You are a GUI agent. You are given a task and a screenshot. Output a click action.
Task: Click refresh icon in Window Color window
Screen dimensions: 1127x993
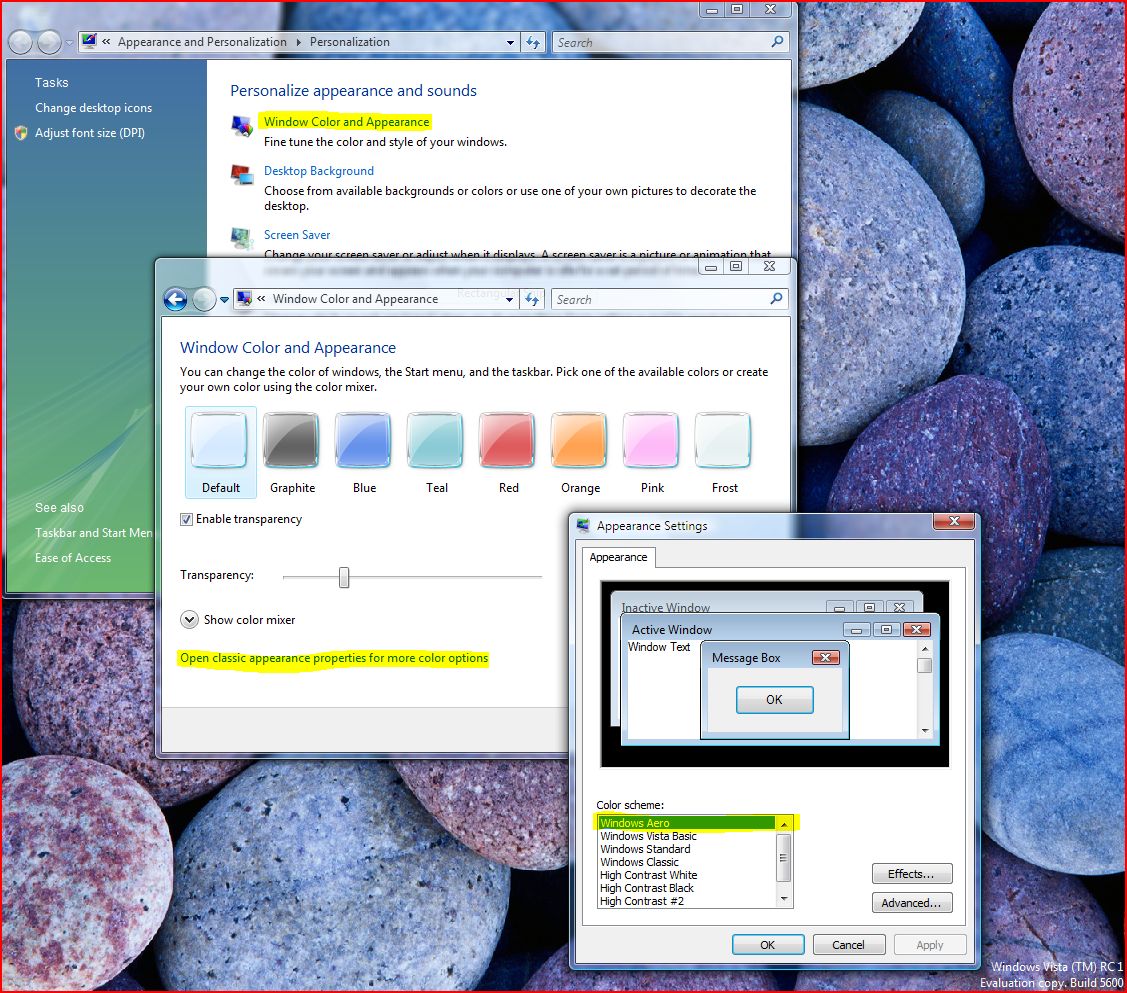(x=532, y=300)
